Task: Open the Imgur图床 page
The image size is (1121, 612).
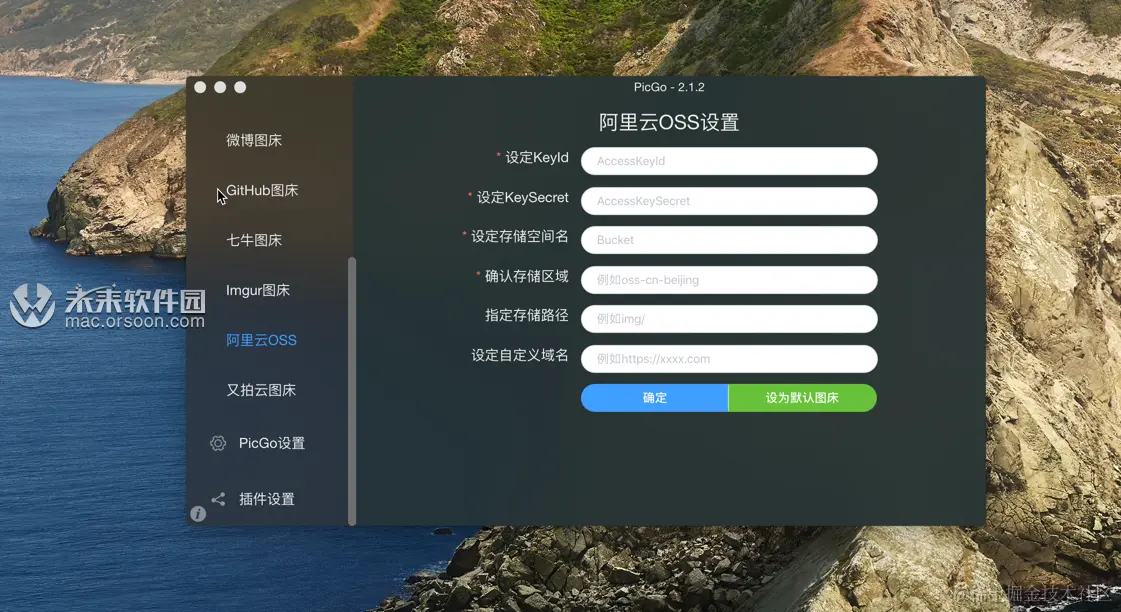Action: pos(257,290)
